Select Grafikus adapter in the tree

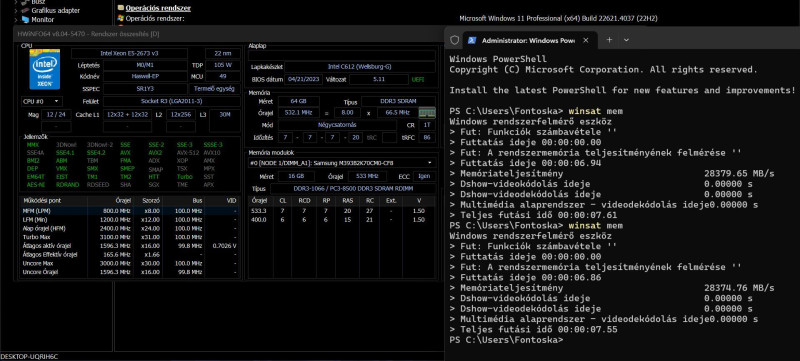(56, 10)
